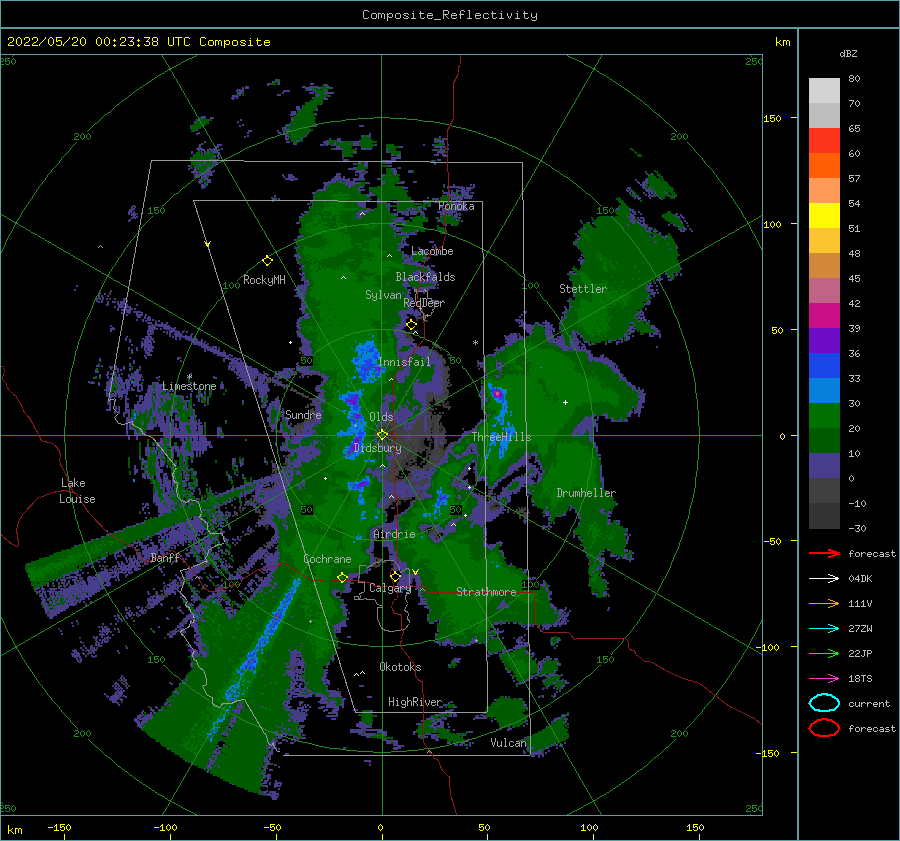This screenshot has width=900, height=841.
Task: Click the Sundre label
Action: [x=303, y=415]
